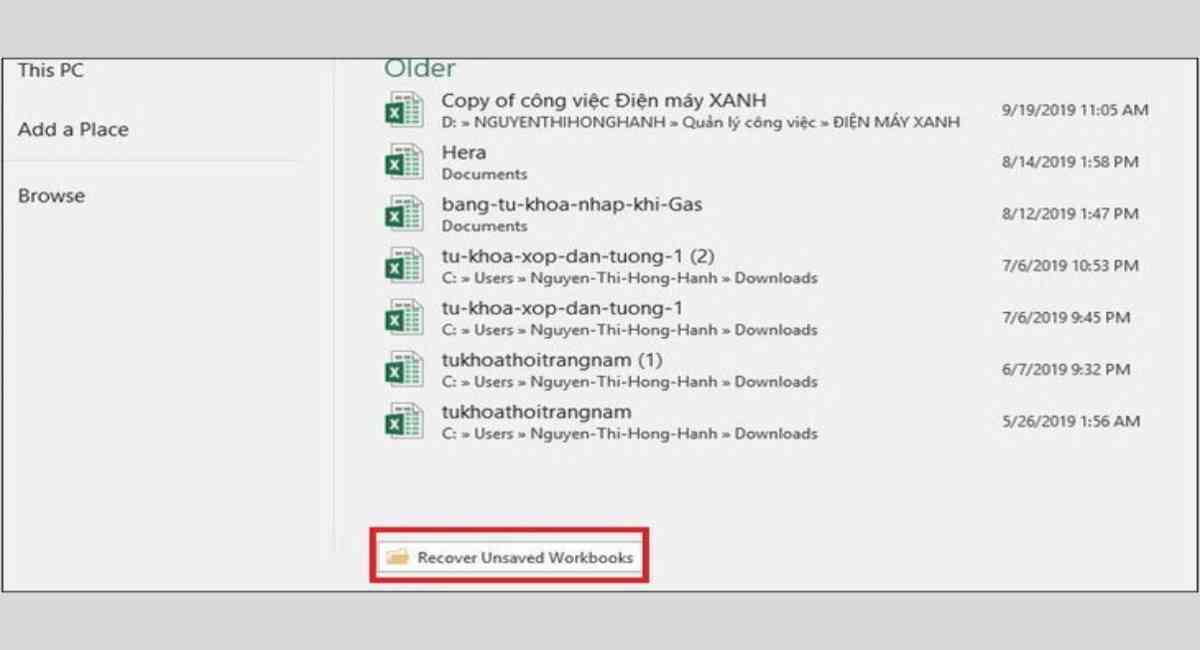Click the Older group heading
Screen dimensions: 1200x650
[x=420, y=68]
